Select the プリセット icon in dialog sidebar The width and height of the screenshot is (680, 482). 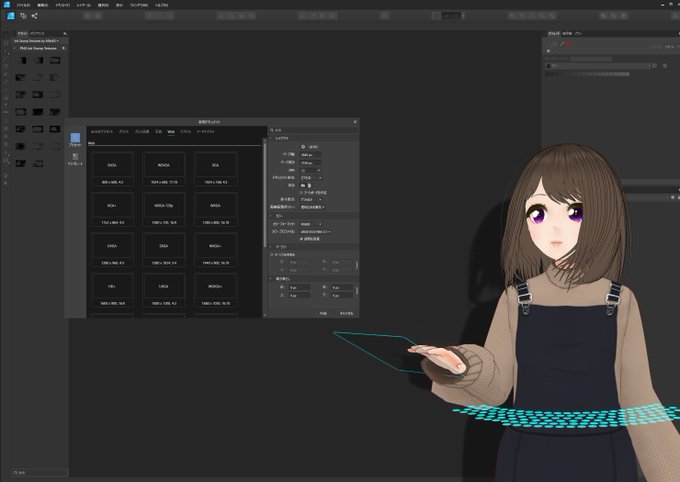point(75,140)
